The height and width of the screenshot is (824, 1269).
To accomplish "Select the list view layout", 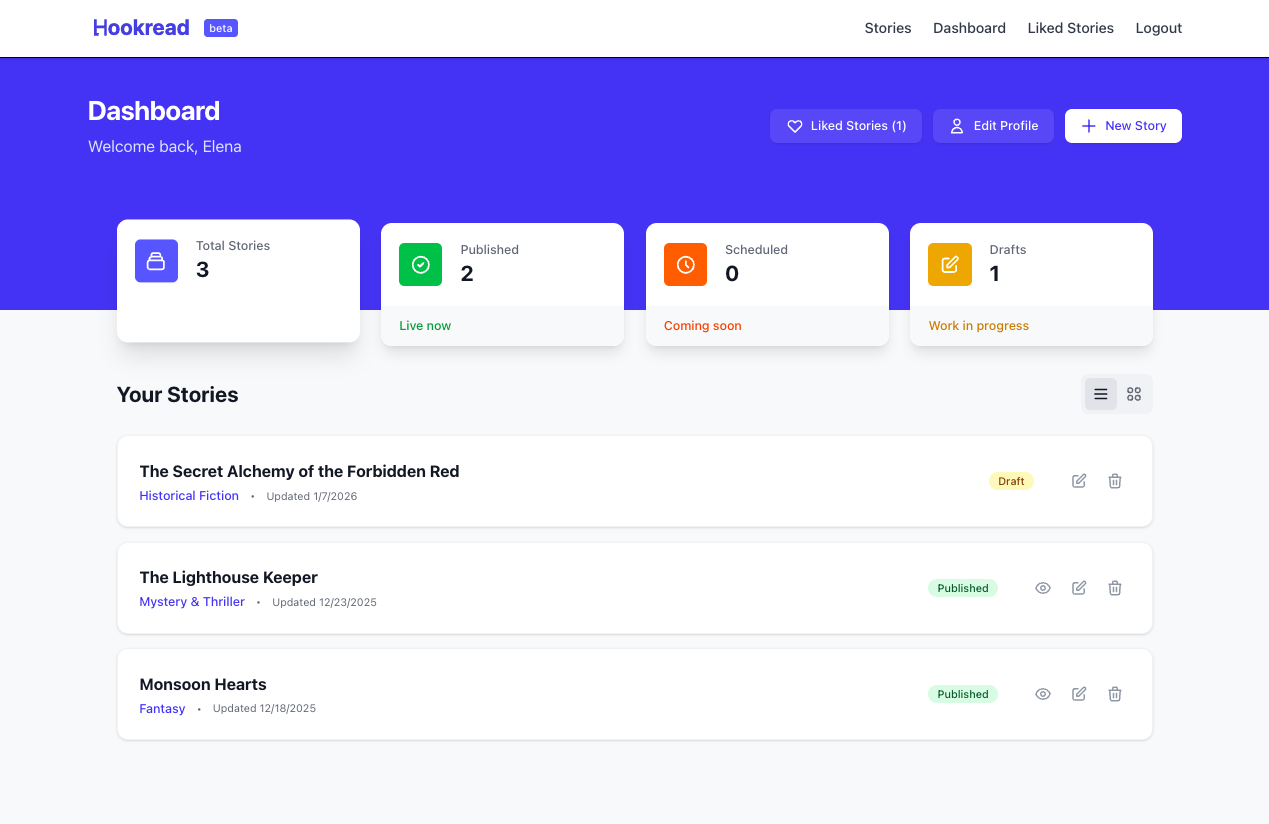I will [1100, 394].
